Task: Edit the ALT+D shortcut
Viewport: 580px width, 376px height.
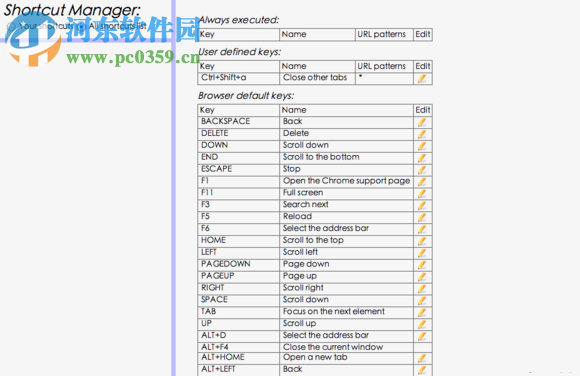Action: click(x=422, y=336)
